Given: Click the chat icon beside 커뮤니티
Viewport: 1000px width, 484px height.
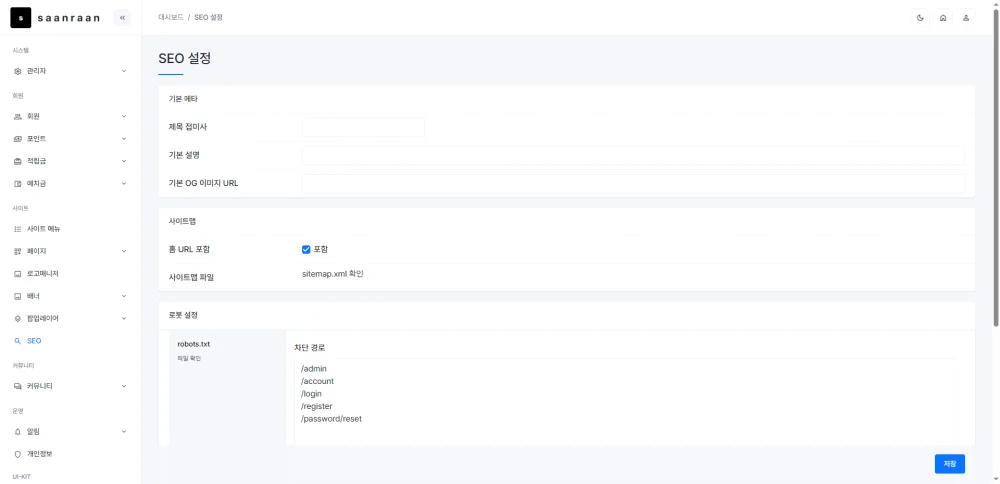Looking at the screenshot, I should [18, 386].
